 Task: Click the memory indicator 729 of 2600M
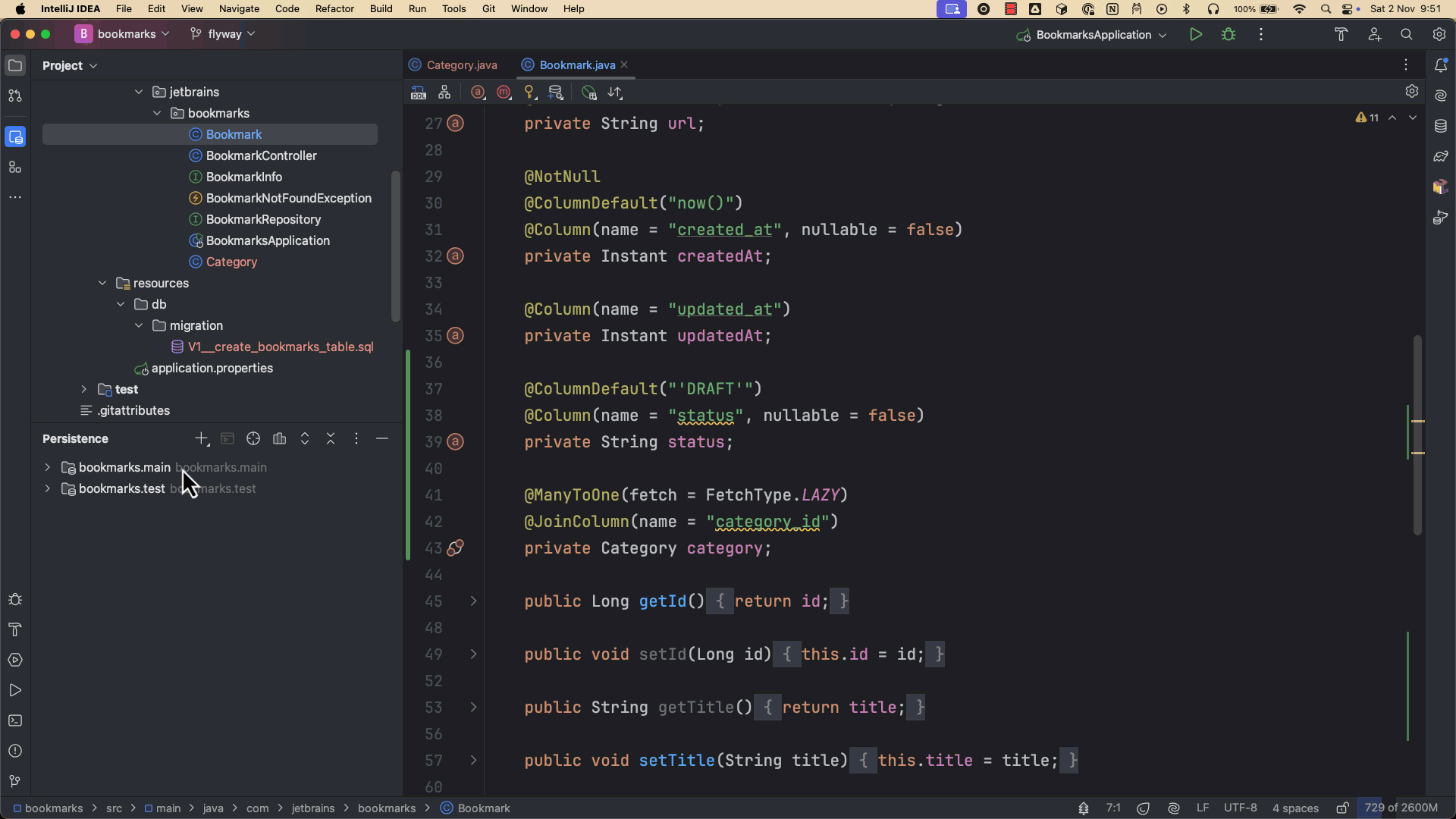[1401, 808]
